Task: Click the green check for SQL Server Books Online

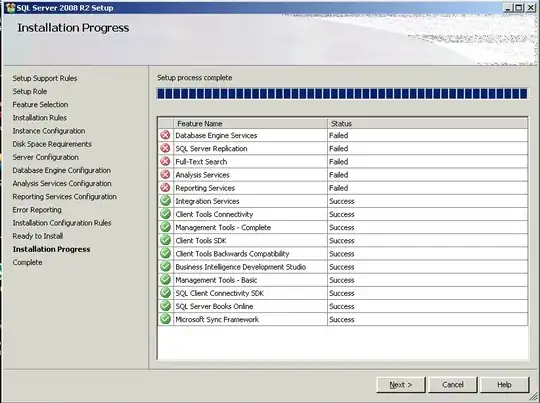Action: (x=165, y=306)
